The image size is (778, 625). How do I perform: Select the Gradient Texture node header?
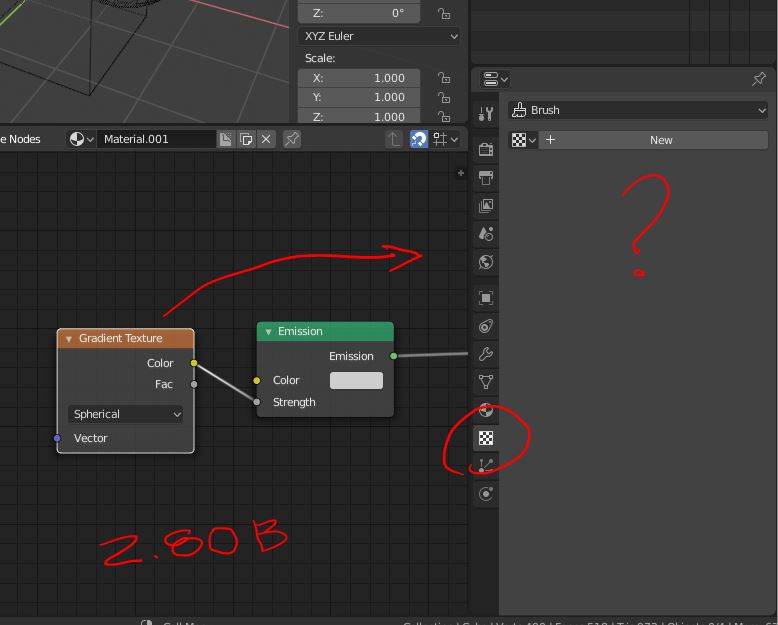[126, 338]
